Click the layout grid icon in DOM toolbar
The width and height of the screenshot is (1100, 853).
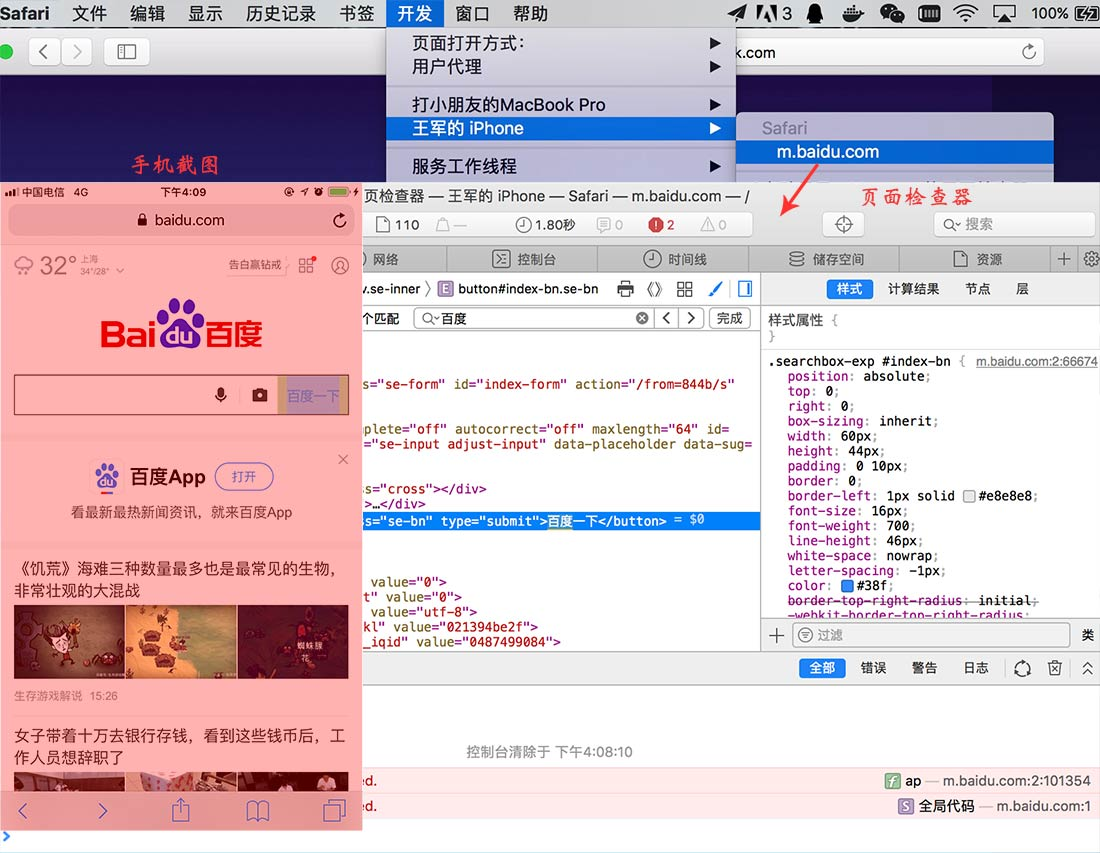tap(685, 289)
